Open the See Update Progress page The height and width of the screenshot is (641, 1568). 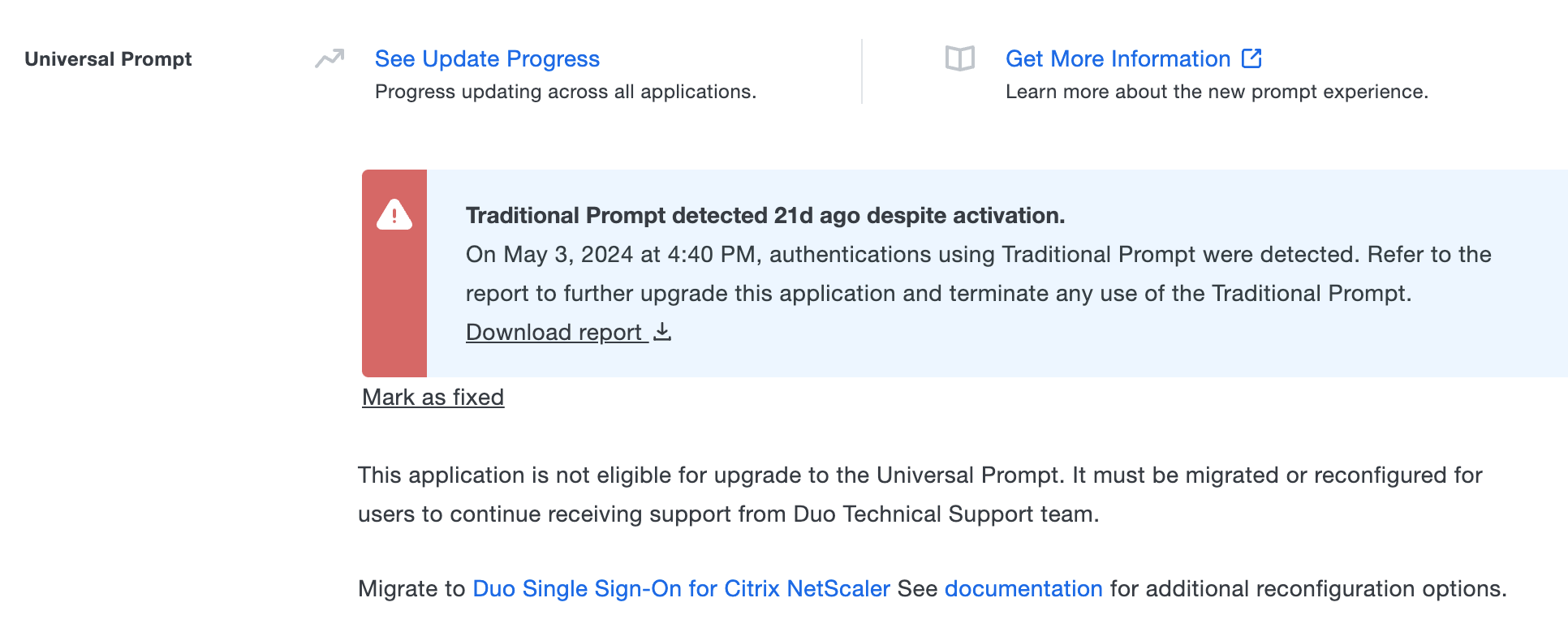tap(487, 58)
